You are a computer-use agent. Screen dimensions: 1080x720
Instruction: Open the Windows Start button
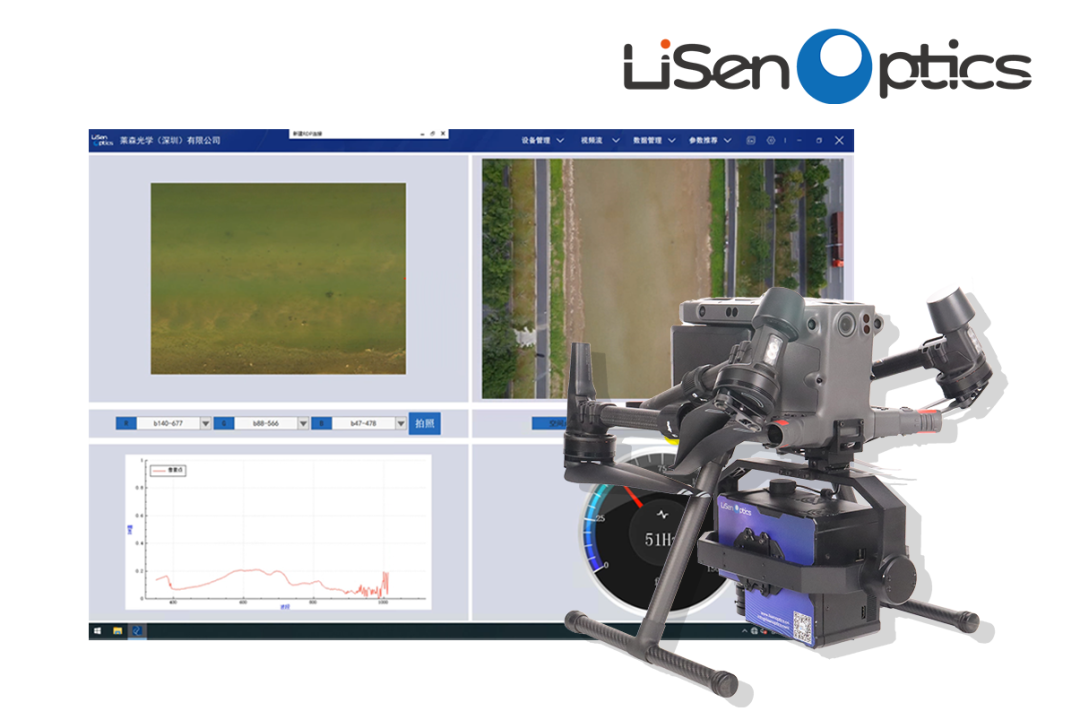(98, 630)
